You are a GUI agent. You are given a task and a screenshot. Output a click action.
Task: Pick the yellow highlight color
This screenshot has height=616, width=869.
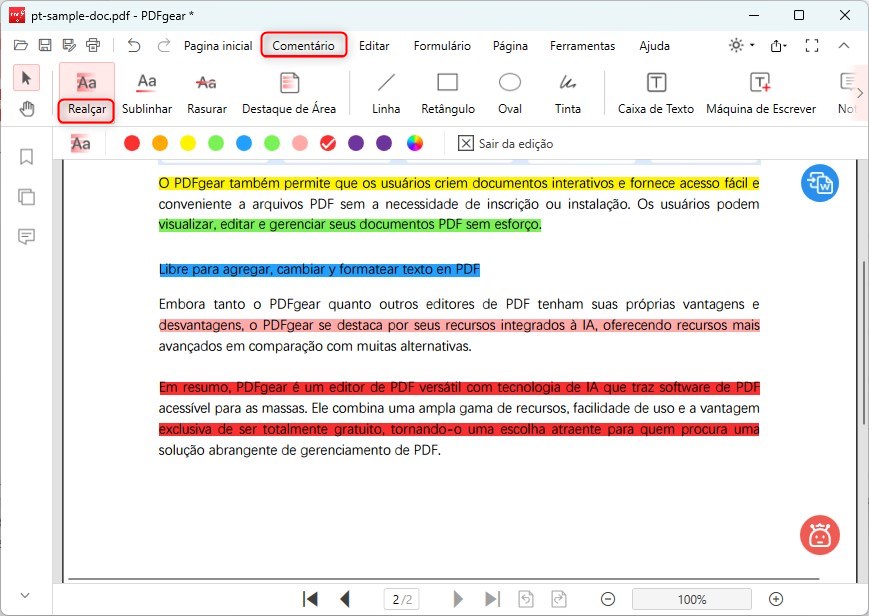(187, 143)
